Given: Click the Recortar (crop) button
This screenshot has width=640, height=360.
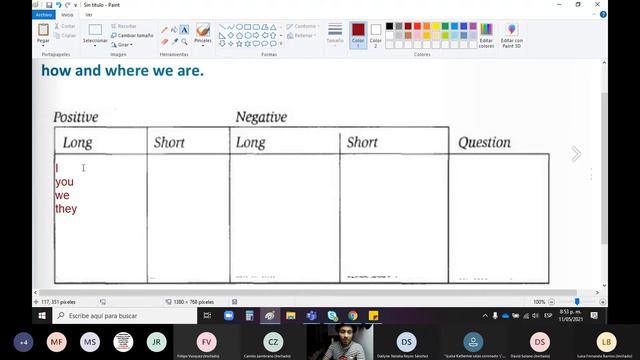Looking at the screenshot, I should [124, 26].
